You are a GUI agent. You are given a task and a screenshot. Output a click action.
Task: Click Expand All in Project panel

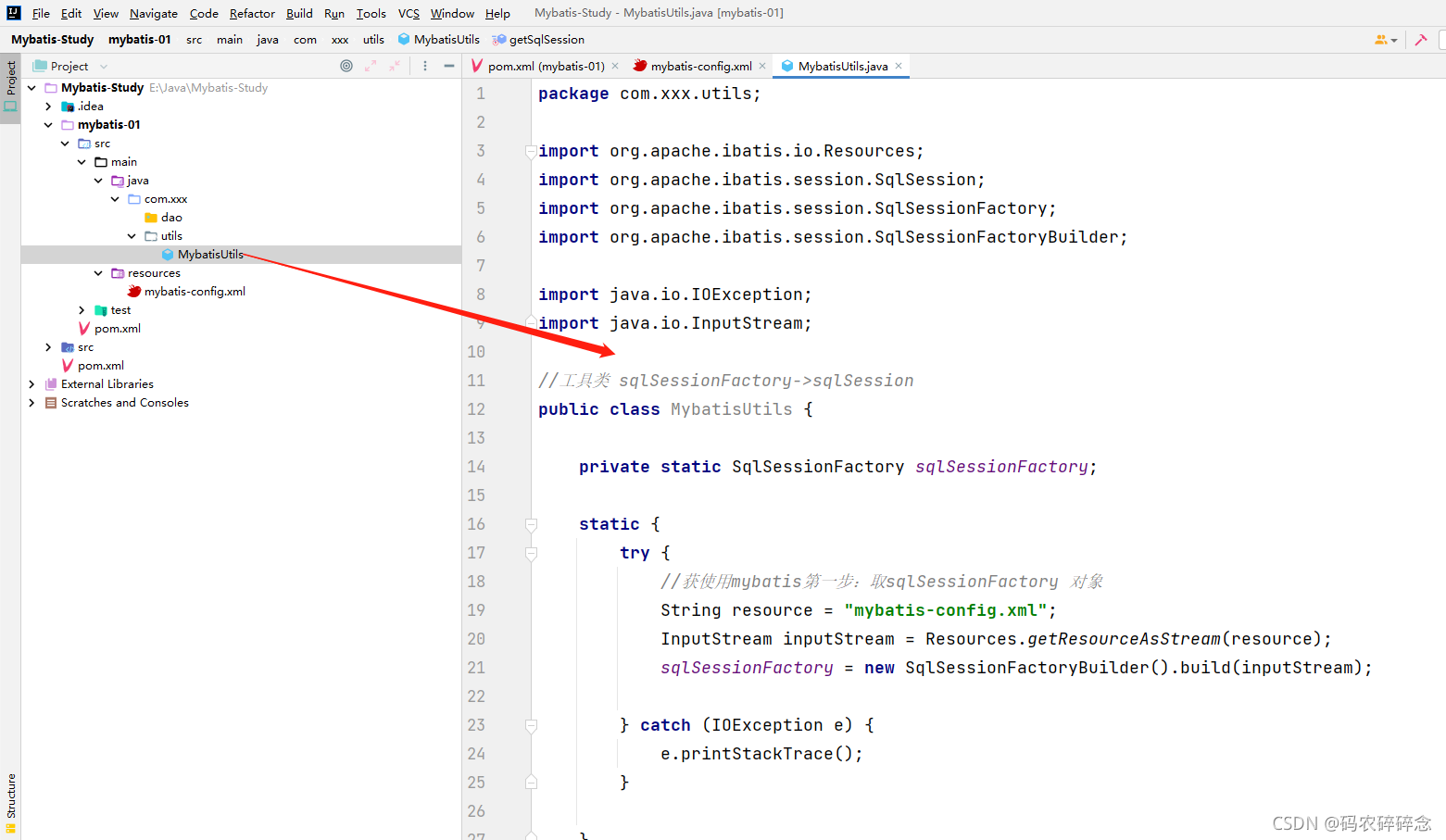pos(371,66)
